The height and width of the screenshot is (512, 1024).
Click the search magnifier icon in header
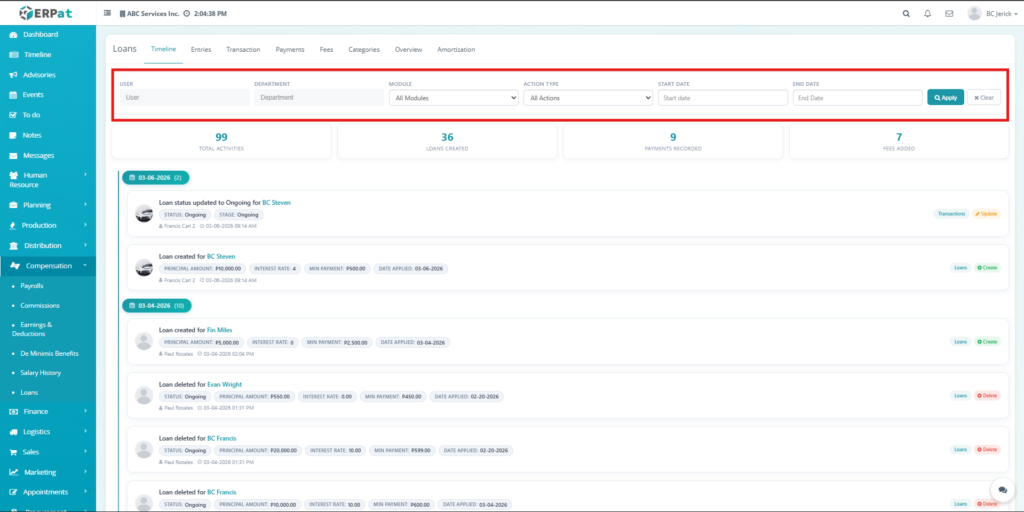tap(906, 14)
